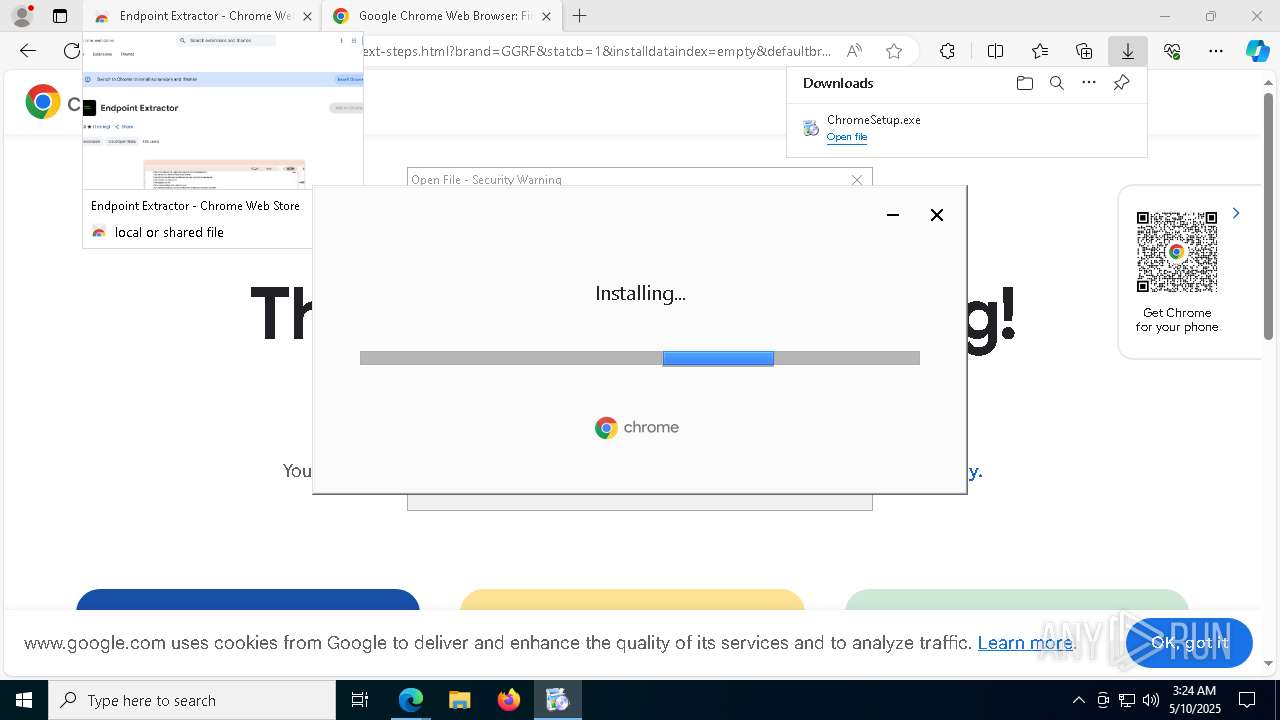
Task: Accept cookies with the OK, got it button
Action: pyautogui.click(x=1189, y=642)
